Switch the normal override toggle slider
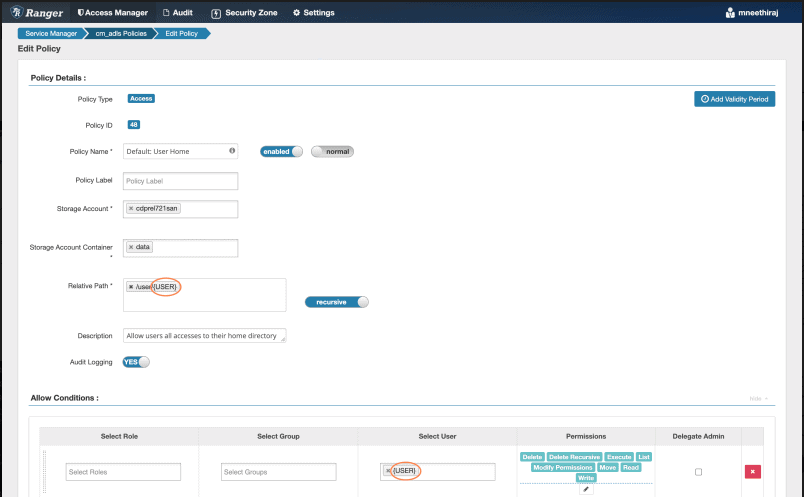This screenshot has width=804, height=497. 333,152
